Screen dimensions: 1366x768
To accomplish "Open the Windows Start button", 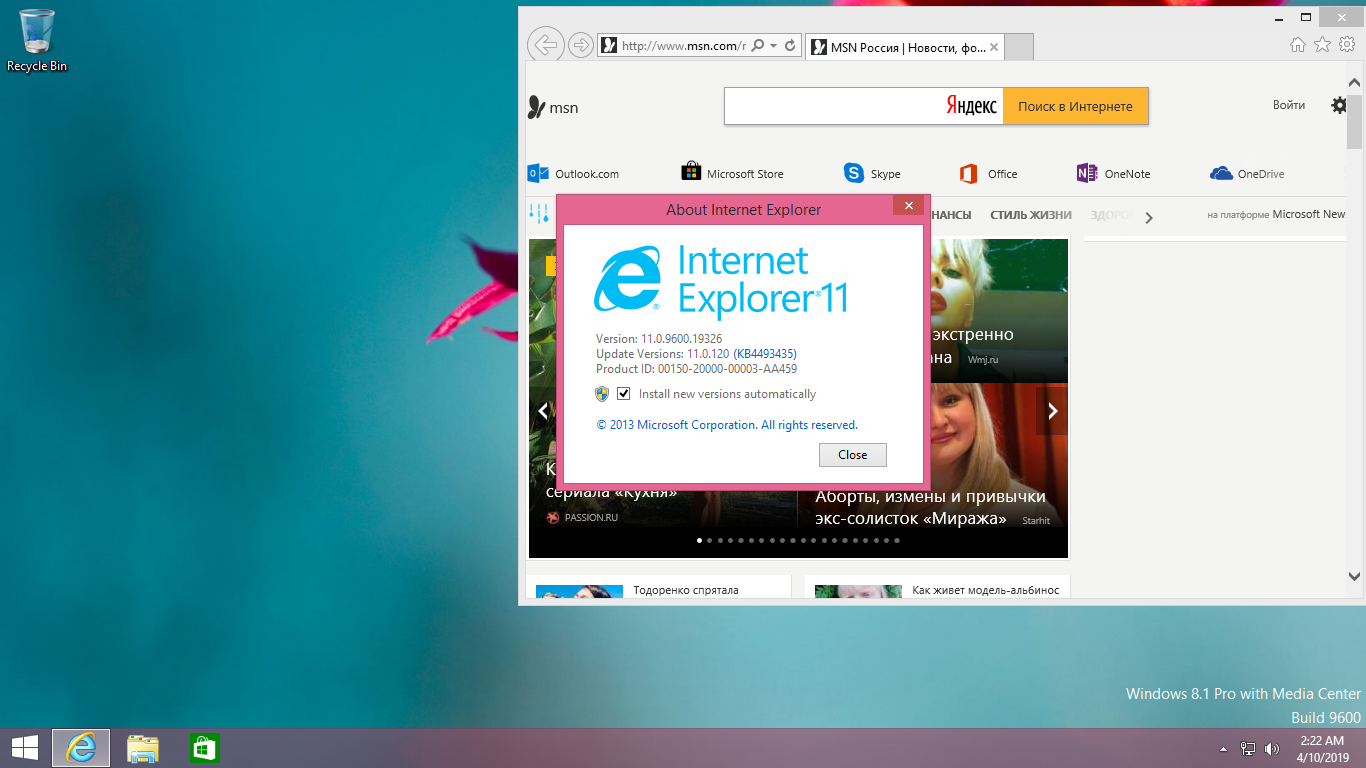I will (24, 748).
